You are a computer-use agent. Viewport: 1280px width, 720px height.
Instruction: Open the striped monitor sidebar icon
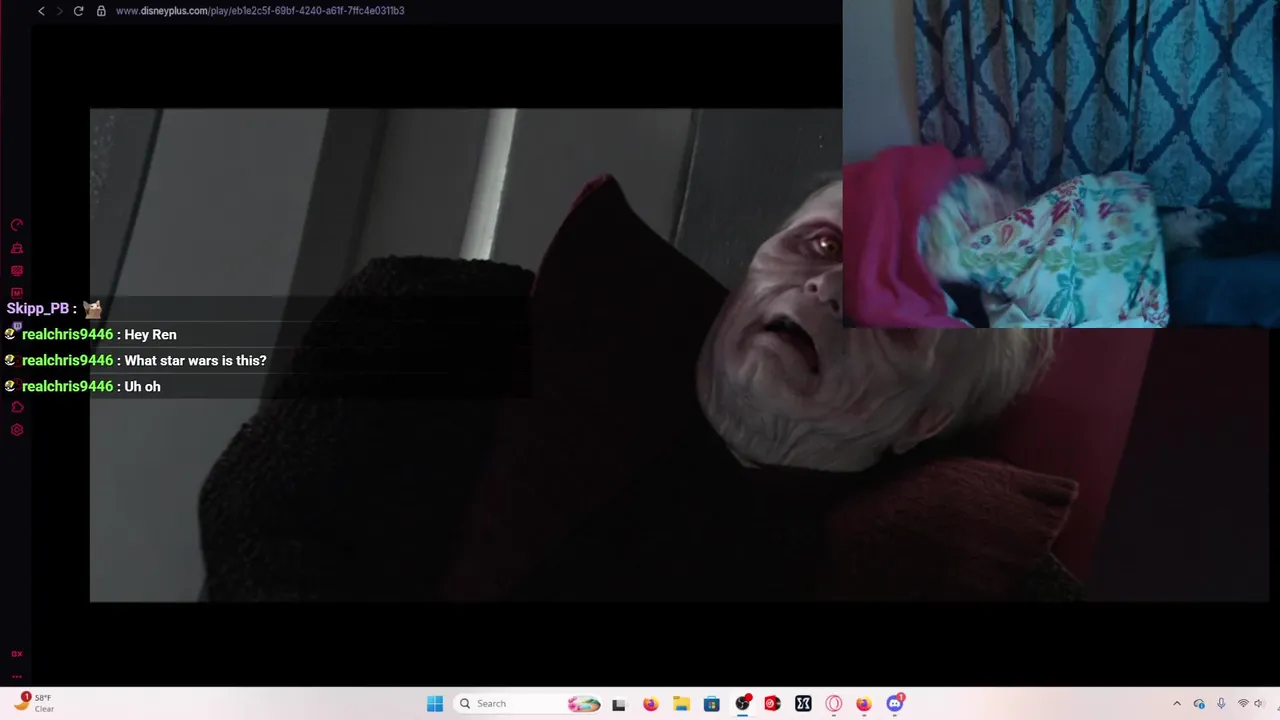17,271
